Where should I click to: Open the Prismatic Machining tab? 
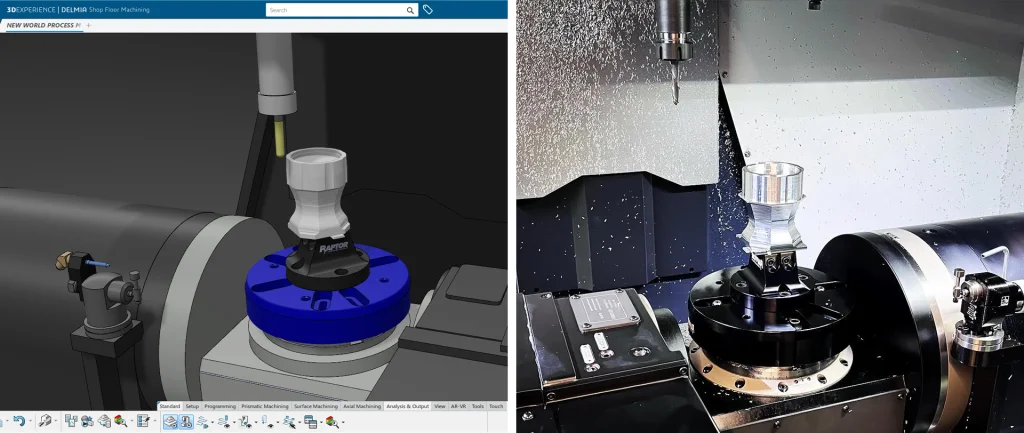pos(265,406)
